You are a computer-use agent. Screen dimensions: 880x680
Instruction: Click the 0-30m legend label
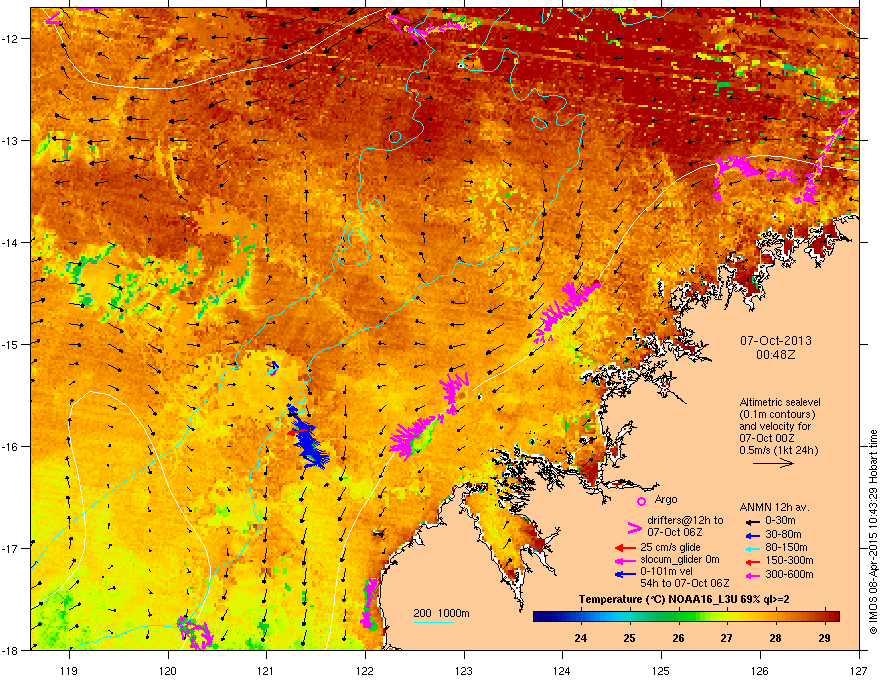(x=781, y=521)
